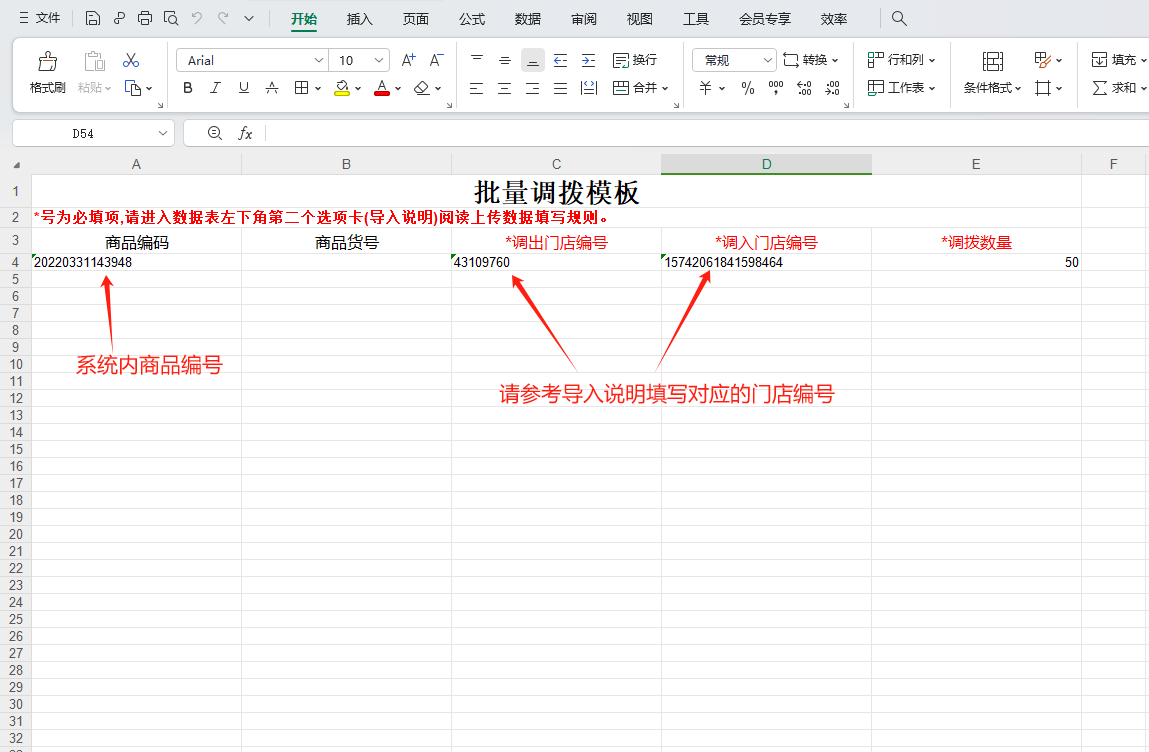Image resolution: width=1149 pixels, height=752 pixels.
Task: Open the 条件格式 conditional formatting tool
Action: [990, 88]
